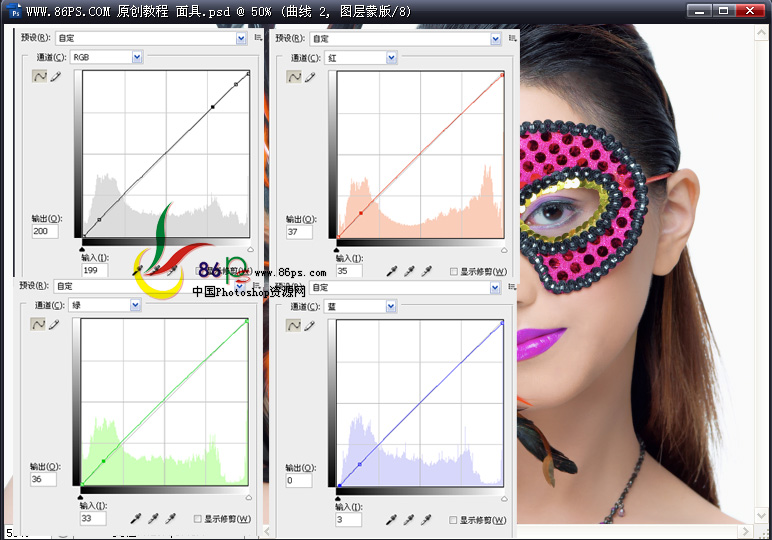Pick the black point eyedropper in Blue panel
The width and height of the screenshot is (772, 540).
tap(391, 519)
